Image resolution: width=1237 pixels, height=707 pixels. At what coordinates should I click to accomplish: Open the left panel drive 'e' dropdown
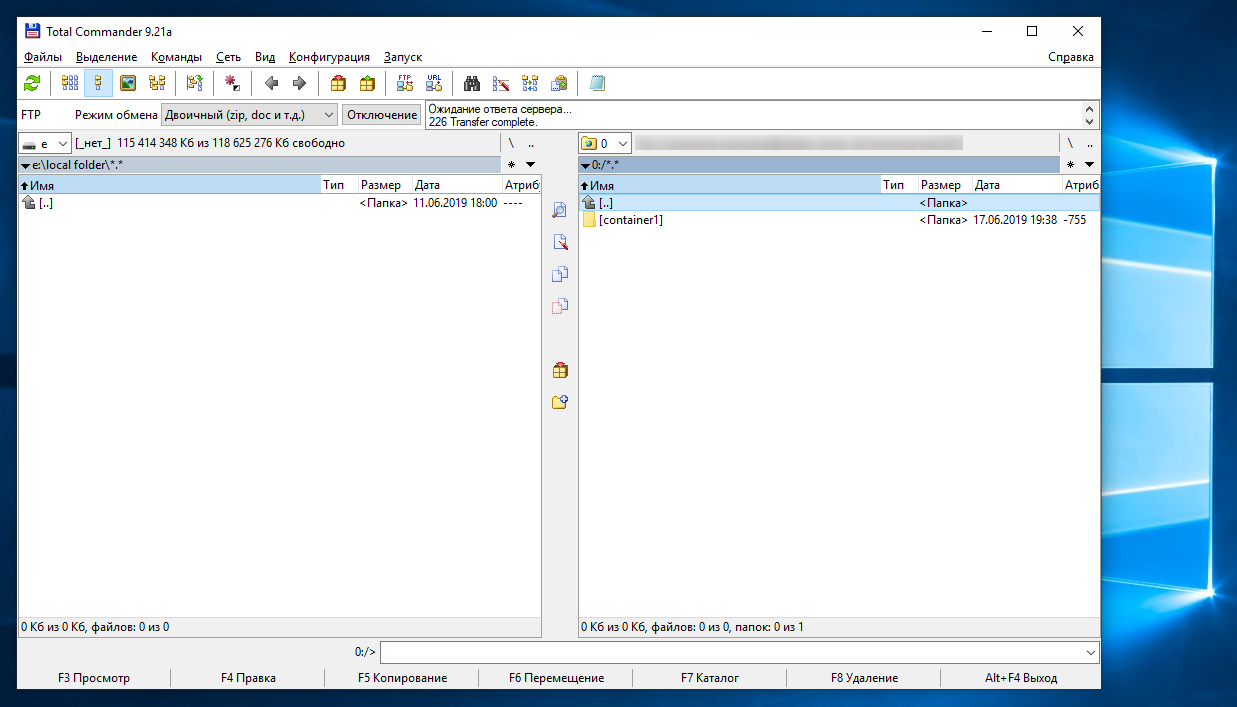(45, 143)
